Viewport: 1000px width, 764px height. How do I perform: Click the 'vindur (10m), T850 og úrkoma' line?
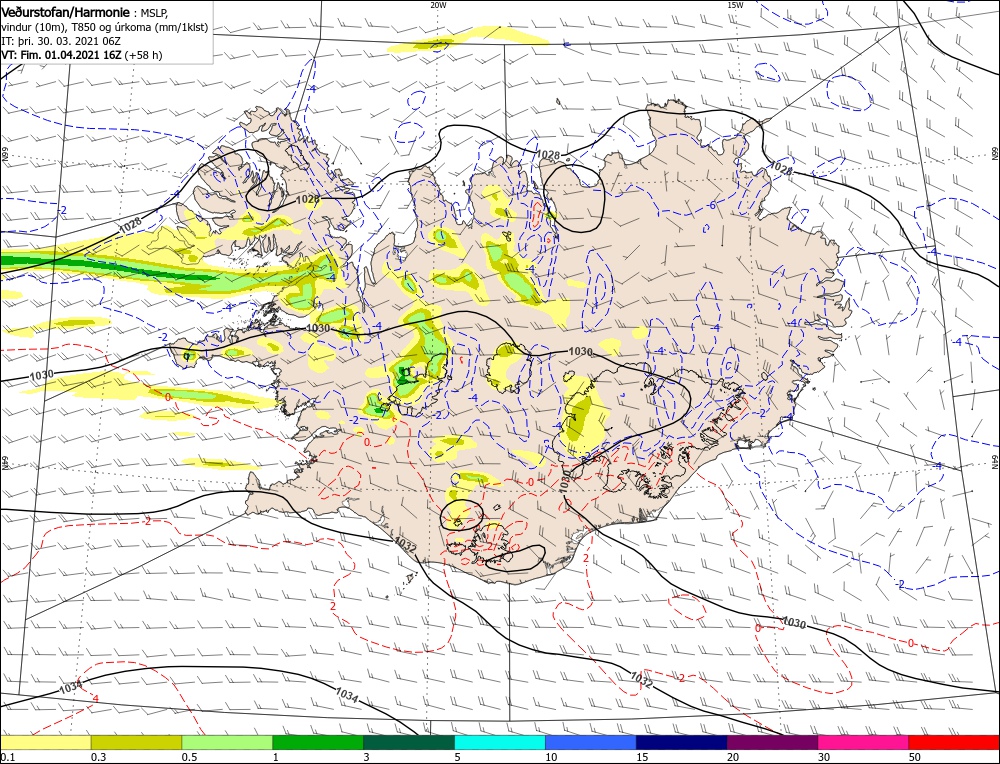coord(104,27)
